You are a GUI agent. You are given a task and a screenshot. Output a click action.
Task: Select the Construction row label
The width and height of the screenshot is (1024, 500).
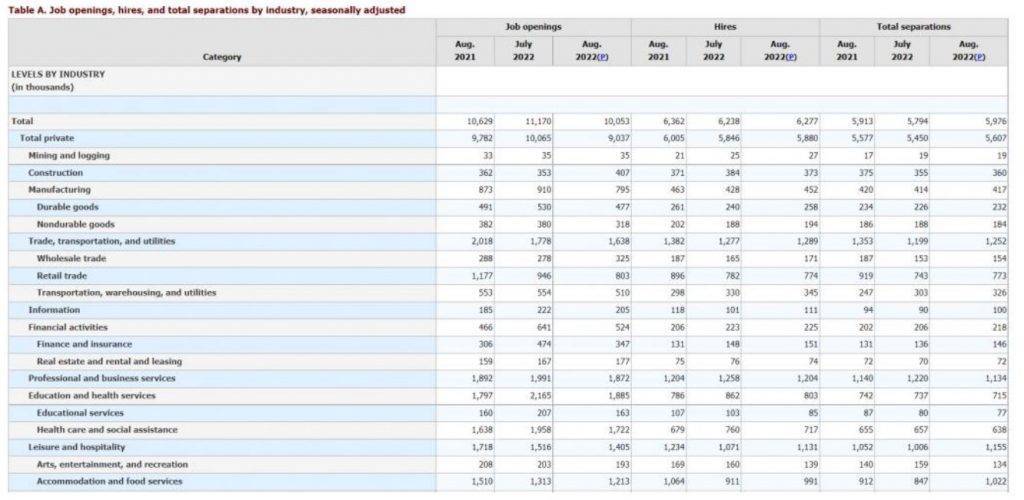(55, 172)
